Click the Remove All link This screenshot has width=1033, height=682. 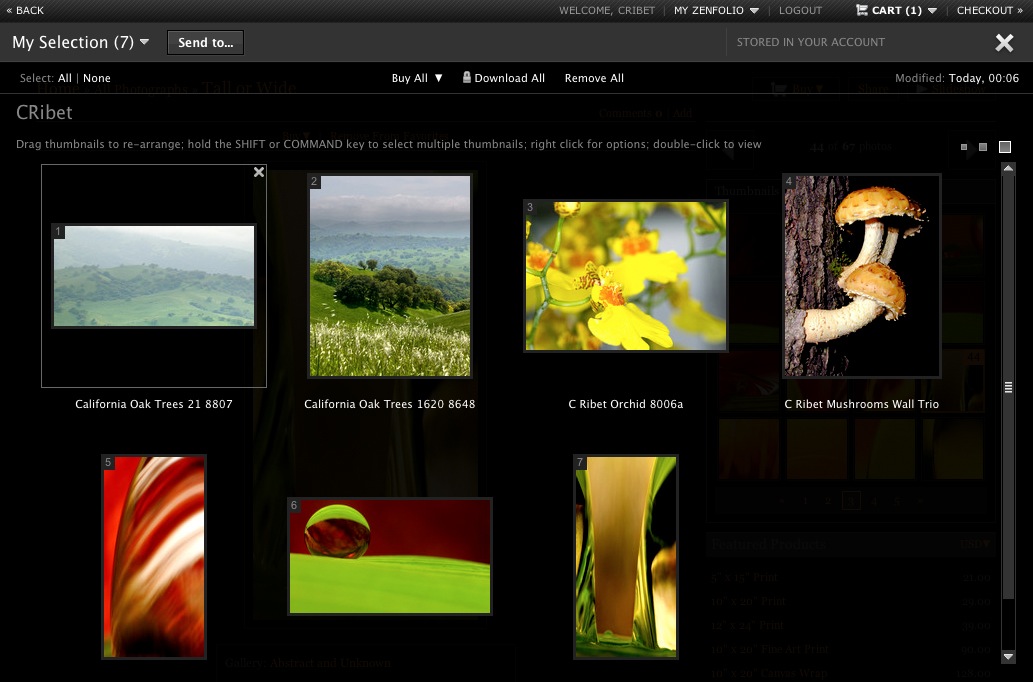594,77
